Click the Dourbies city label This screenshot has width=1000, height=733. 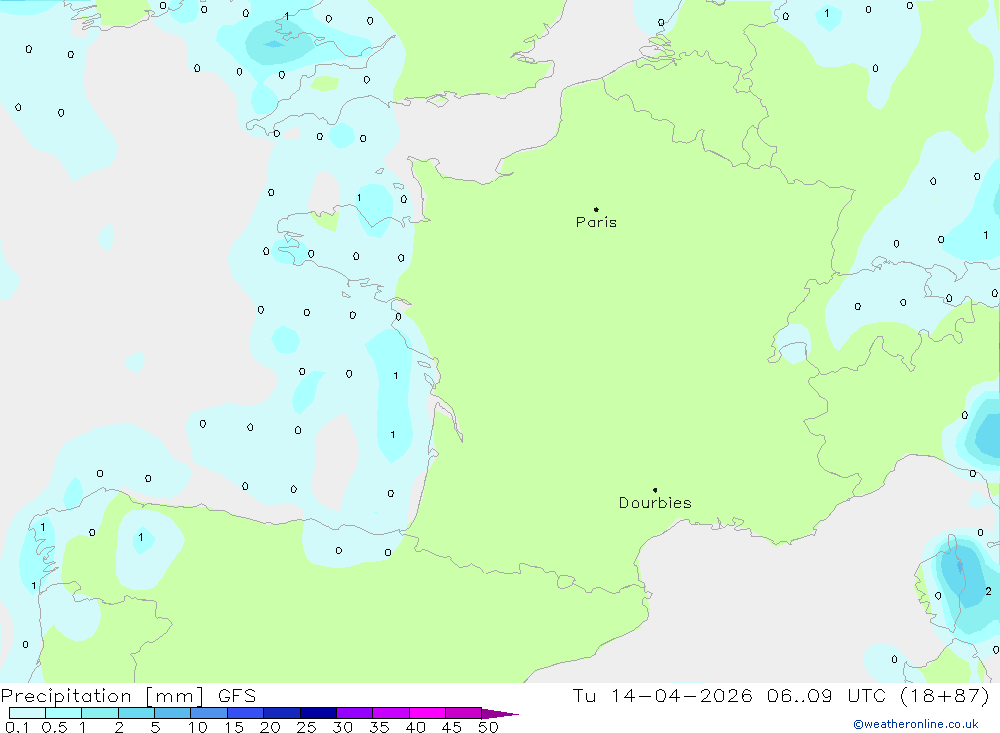(655, 503)
